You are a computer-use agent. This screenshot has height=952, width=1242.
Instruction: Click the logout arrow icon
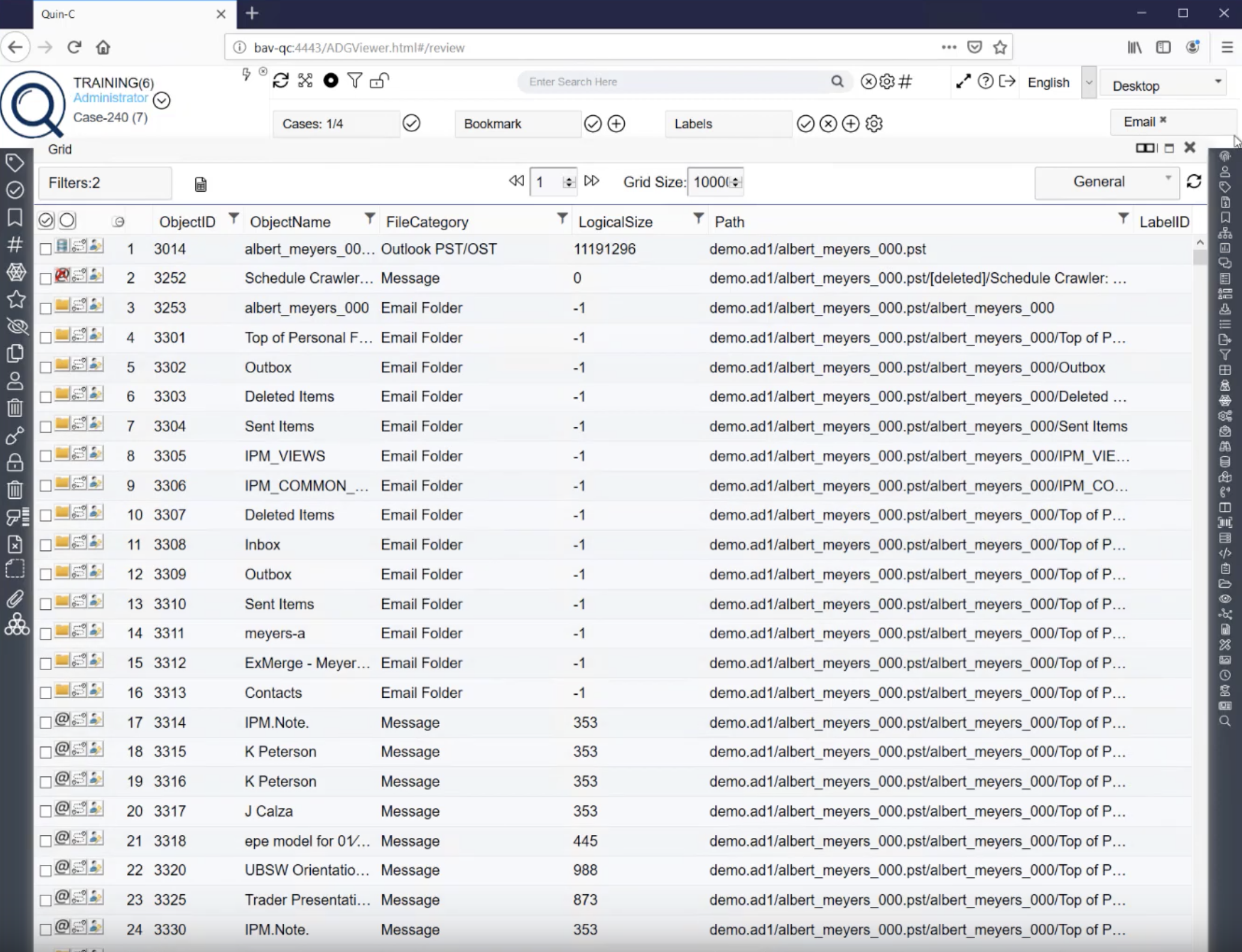click(1007, 81)
